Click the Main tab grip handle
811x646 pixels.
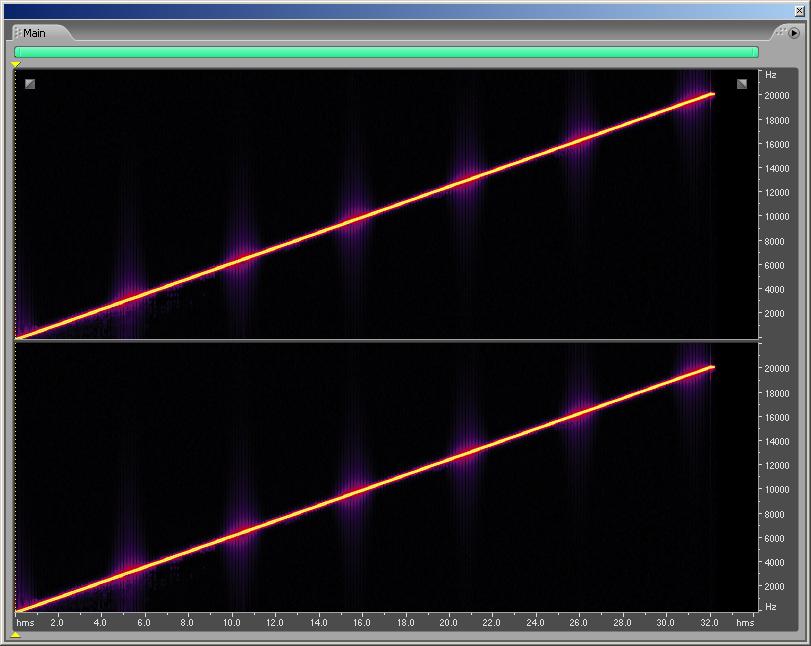(x=17, y=33)
